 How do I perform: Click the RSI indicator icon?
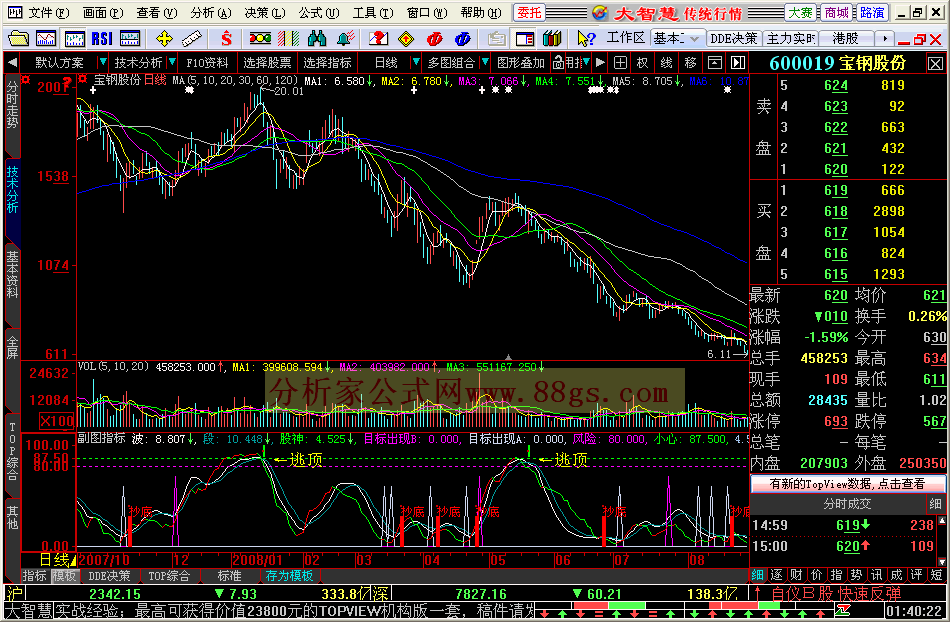tap(102, 39)
